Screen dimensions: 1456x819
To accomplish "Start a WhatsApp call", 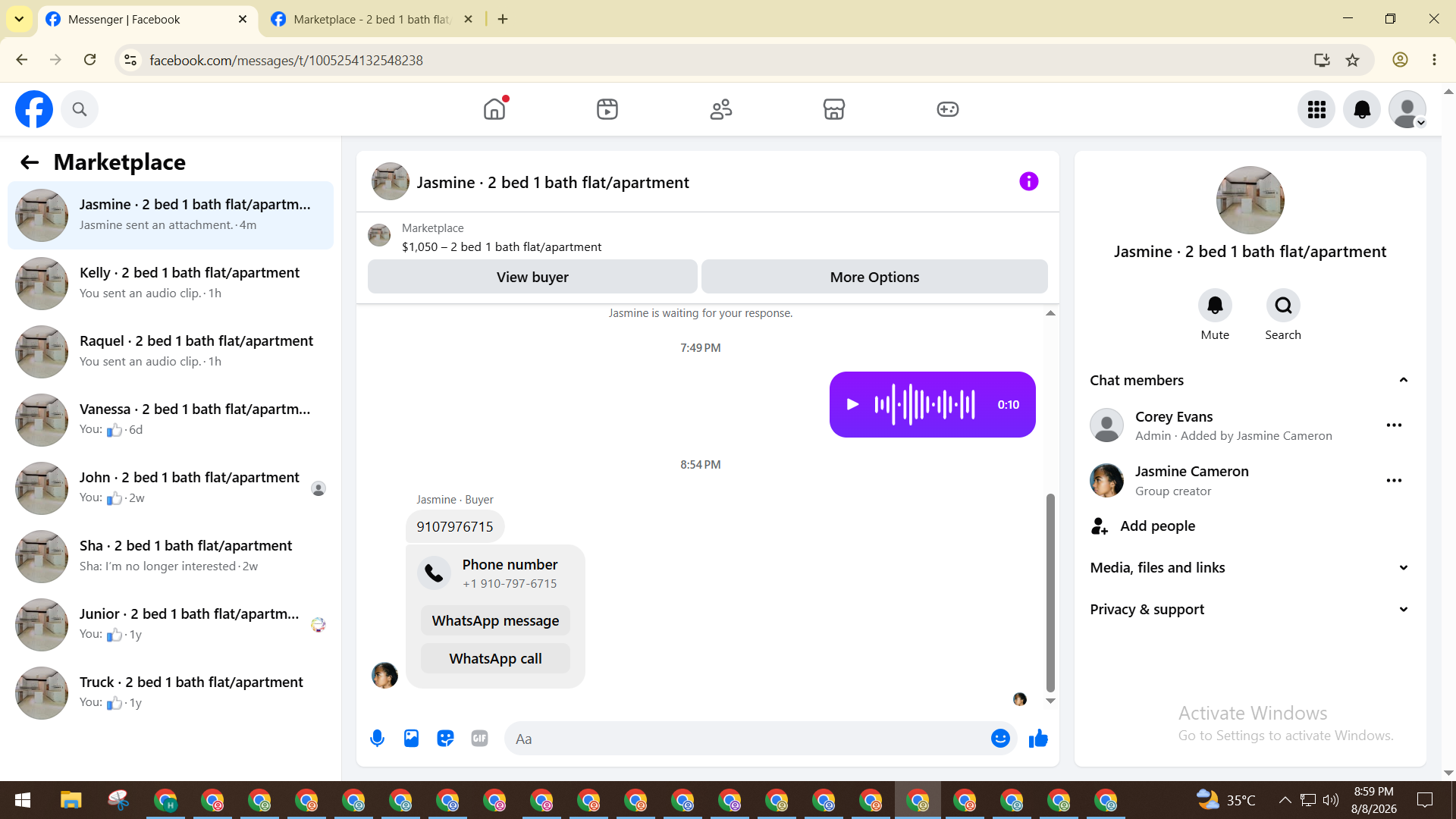I will pos(495,658).
